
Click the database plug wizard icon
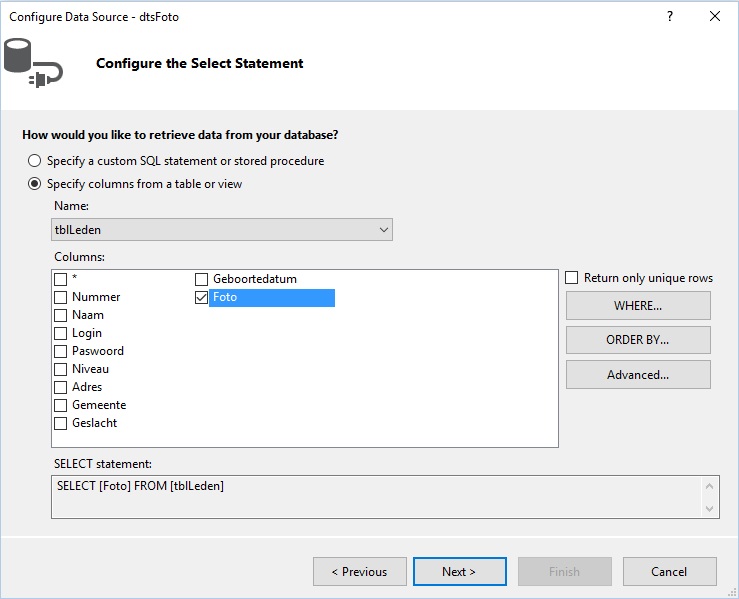tap(33, 63)
